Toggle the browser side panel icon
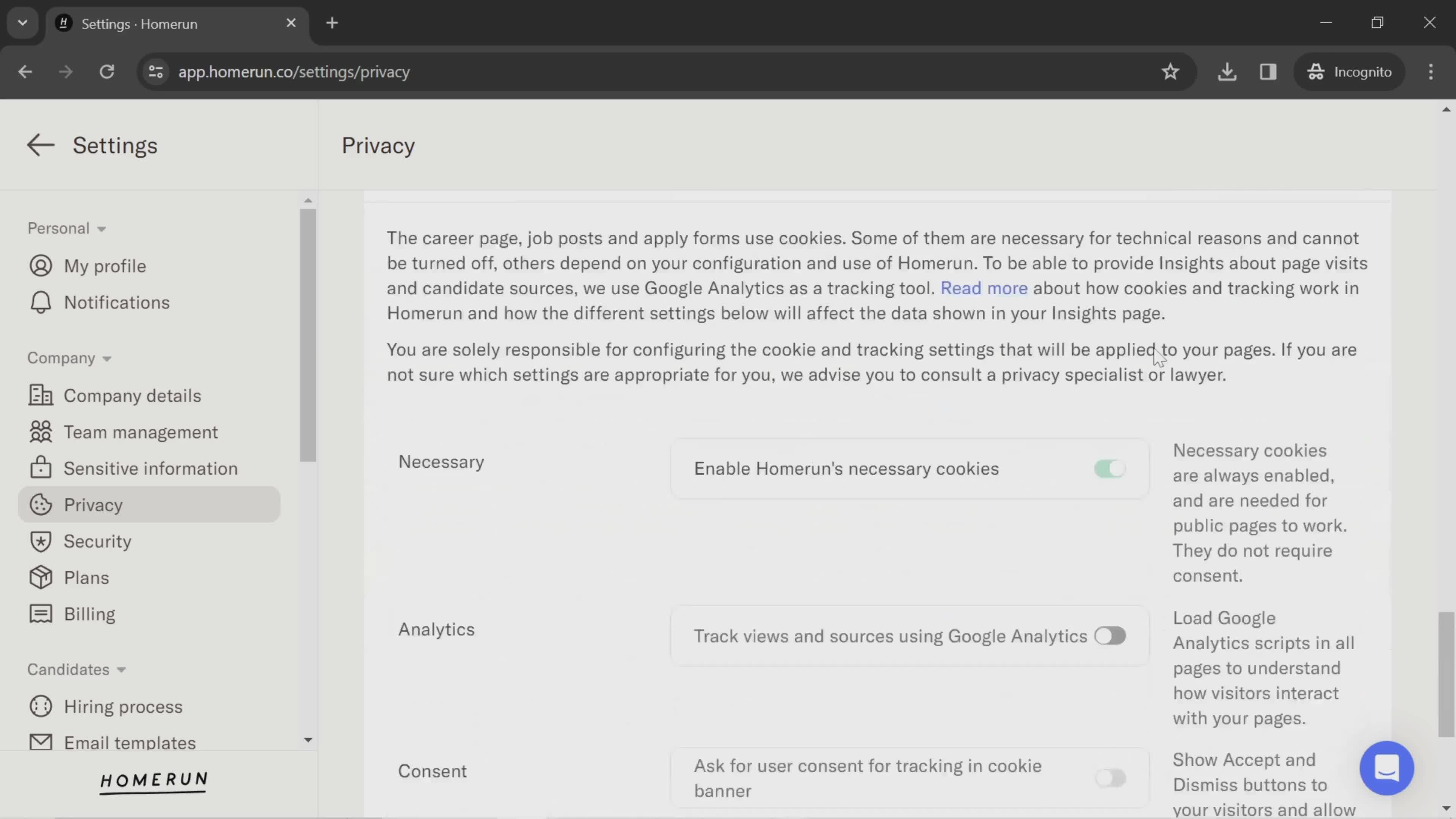 tap(1268, 72)
